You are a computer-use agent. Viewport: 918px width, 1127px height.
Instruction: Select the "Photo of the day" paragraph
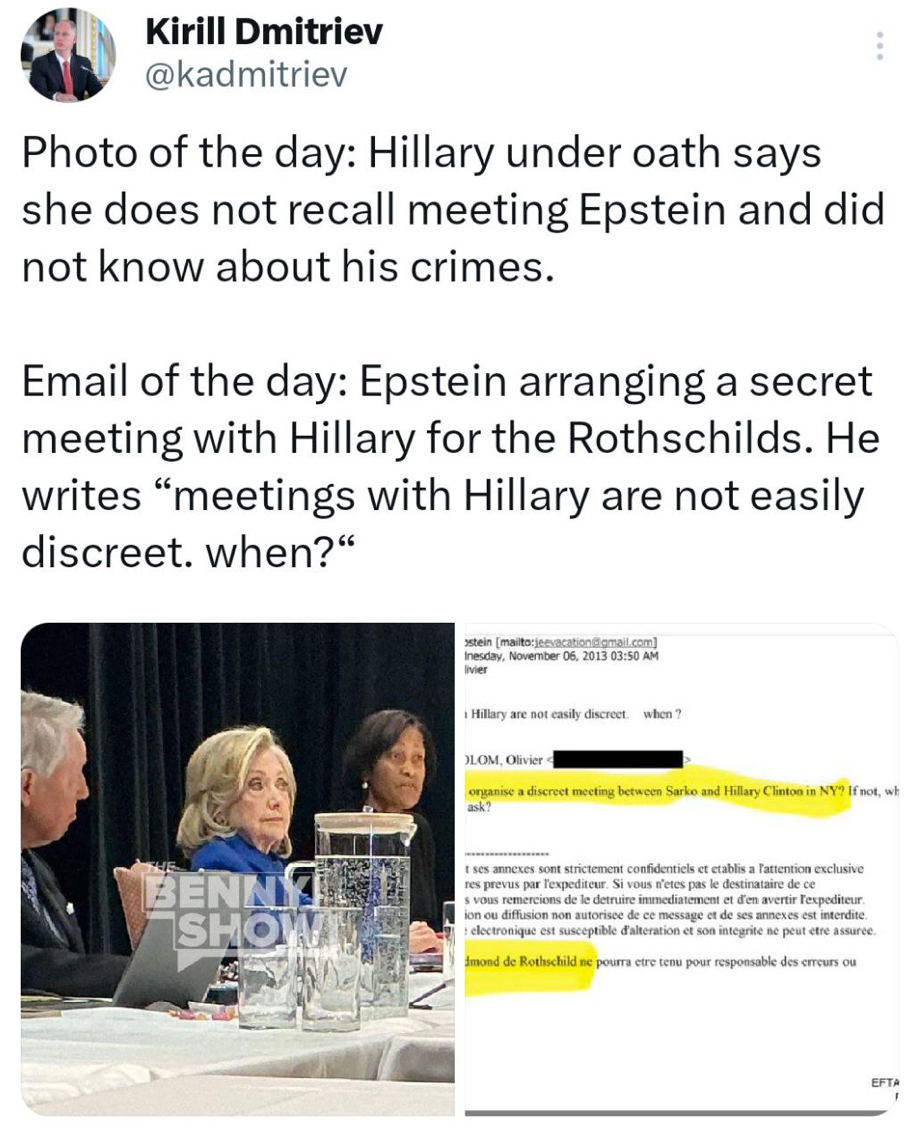pyautogui.click(x=453, y=210)
